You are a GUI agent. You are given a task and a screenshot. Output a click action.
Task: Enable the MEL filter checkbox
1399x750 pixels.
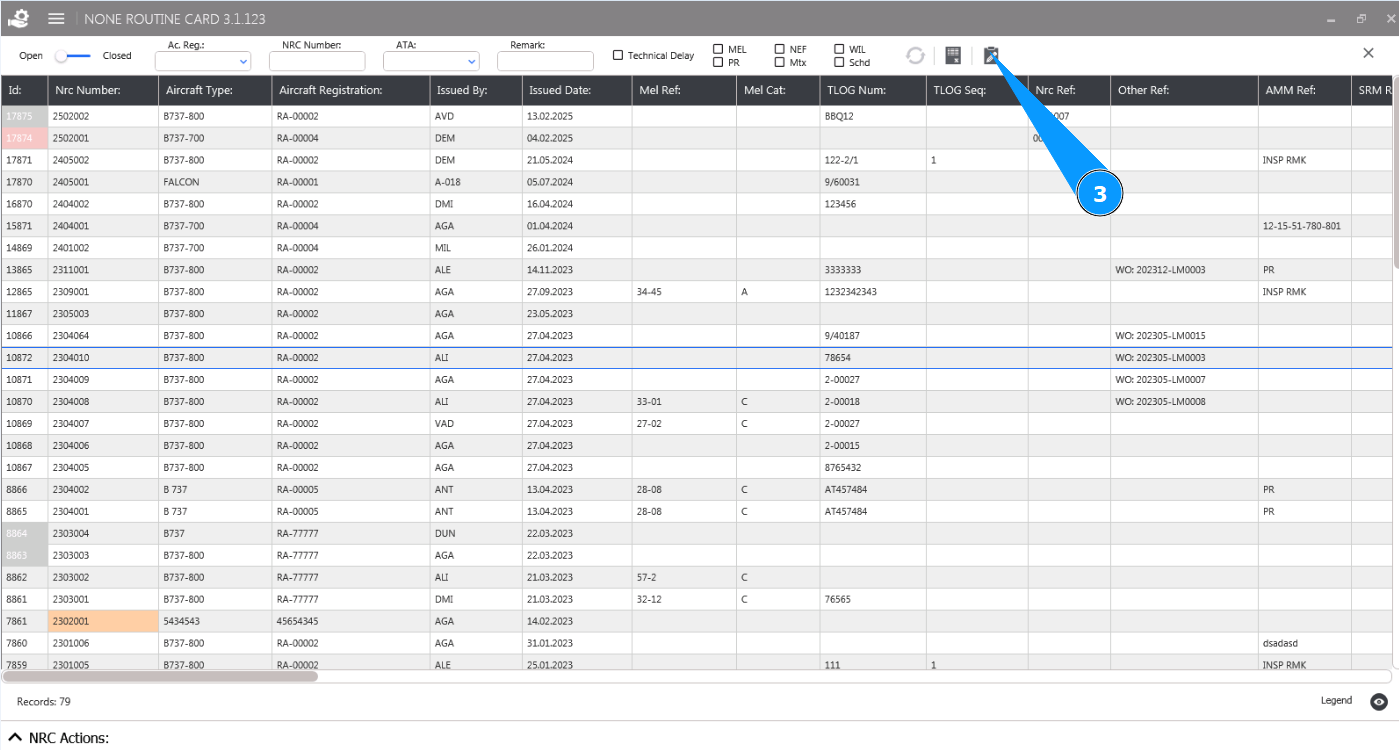718,48
